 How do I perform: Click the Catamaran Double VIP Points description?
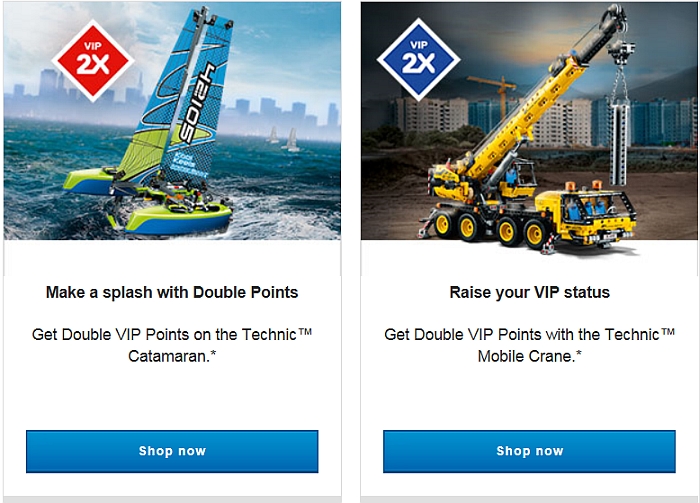pos(172,345)
